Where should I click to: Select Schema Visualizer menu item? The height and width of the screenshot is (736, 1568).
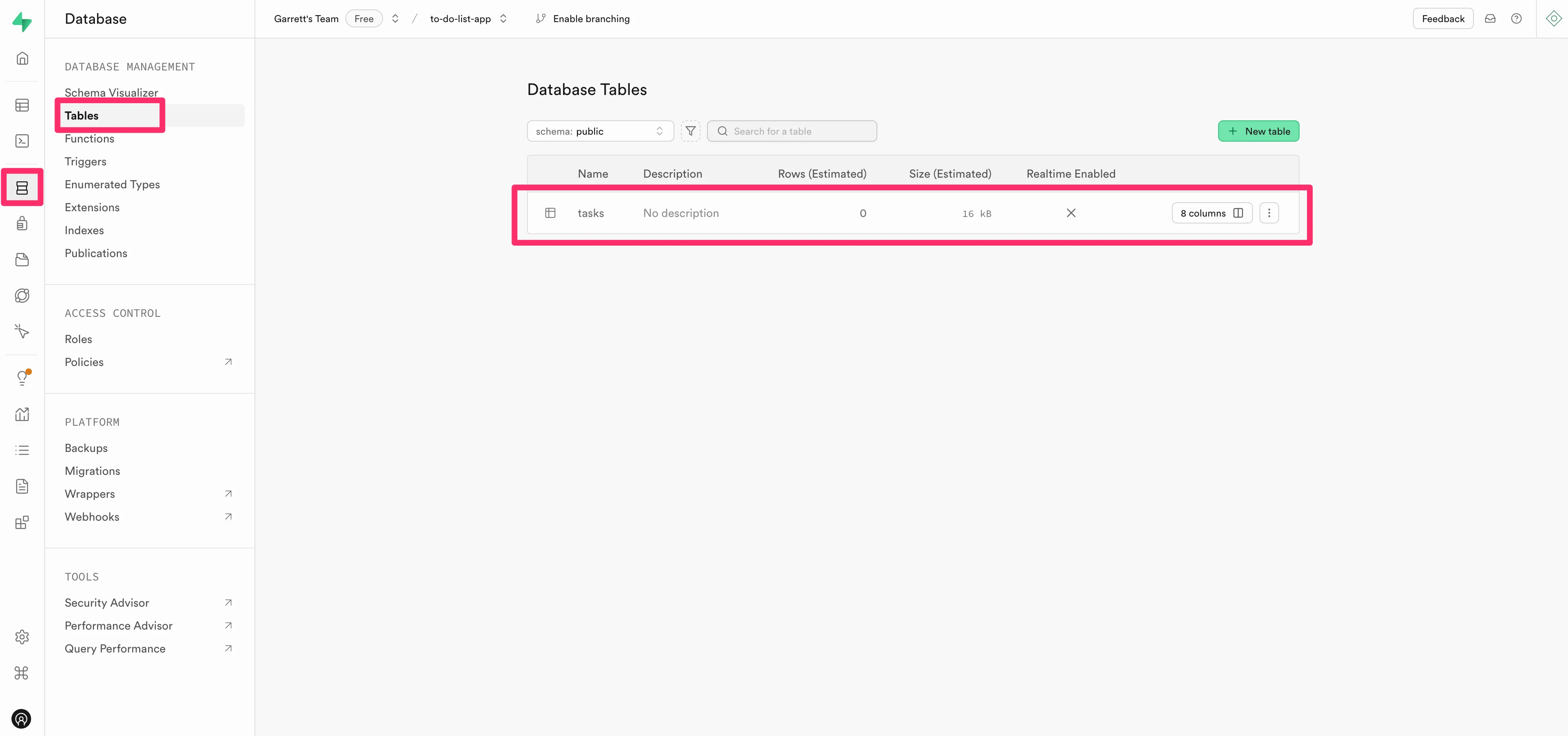[x=111, y=92]
